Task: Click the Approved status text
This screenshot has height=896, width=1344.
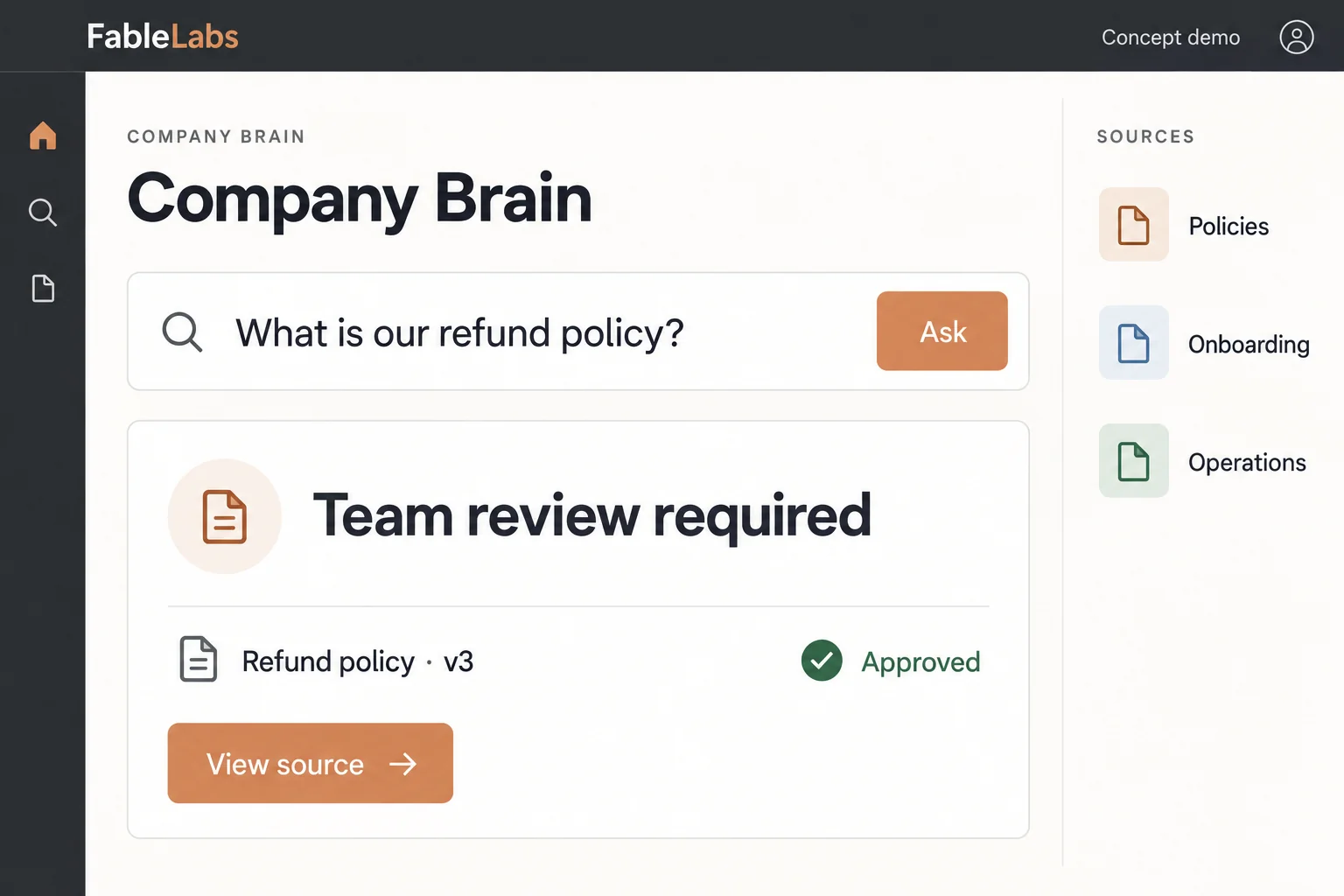Action: 920,662
